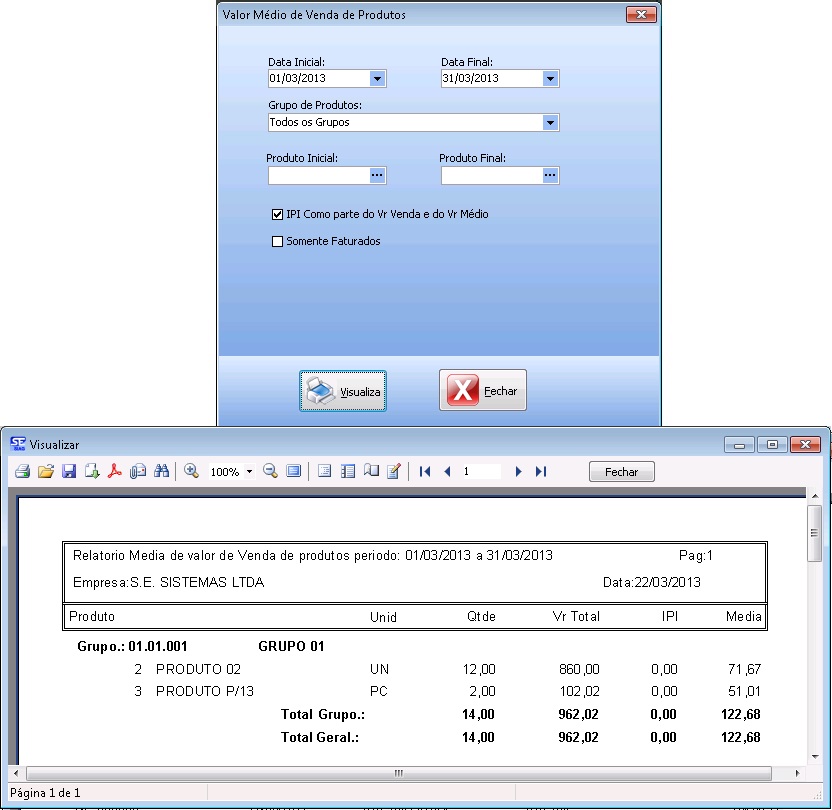
Task: Click the horizontal scrollbar in report preview
Action: click(398, 773)
